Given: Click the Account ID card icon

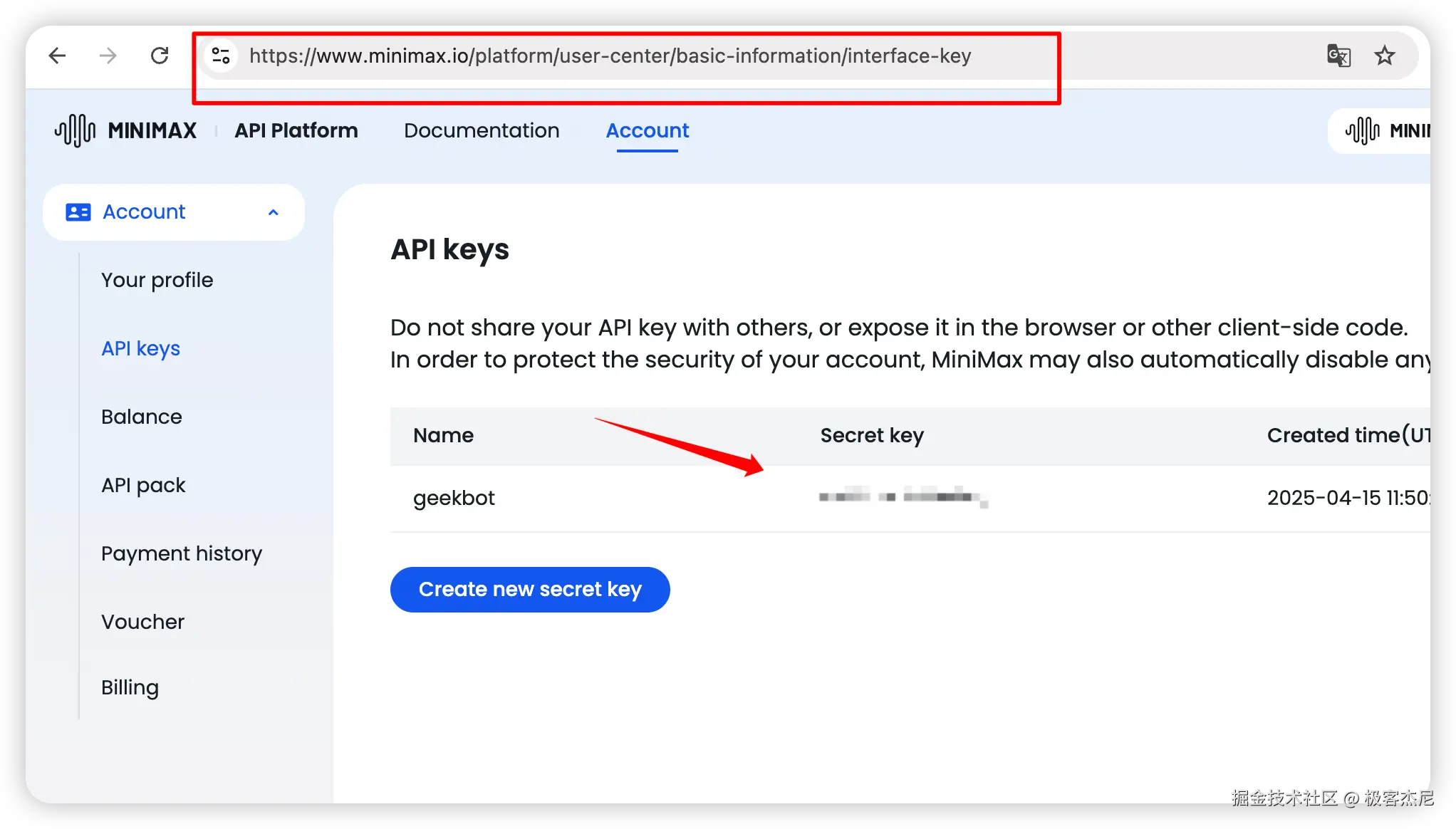Looking at the screenshot, I should coord(78,212).
